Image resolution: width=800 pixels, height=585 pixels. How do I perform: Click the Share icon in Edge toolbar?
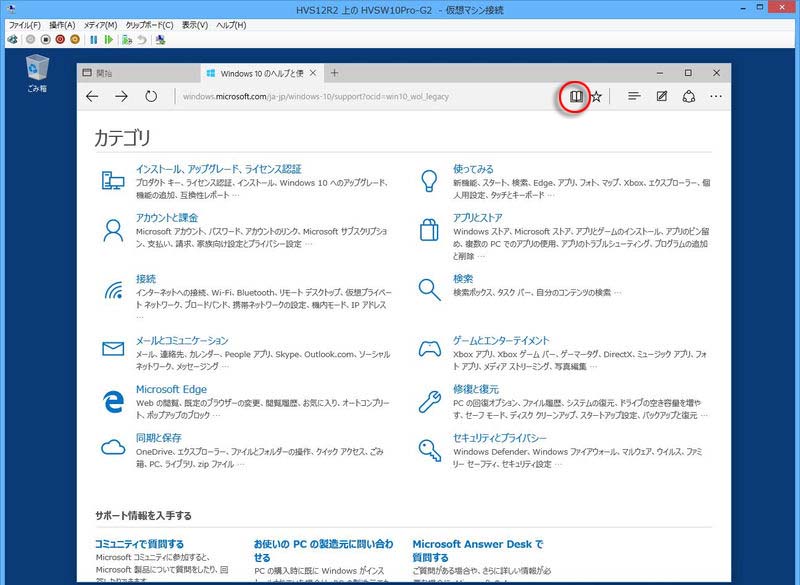[x=689, y=96]
